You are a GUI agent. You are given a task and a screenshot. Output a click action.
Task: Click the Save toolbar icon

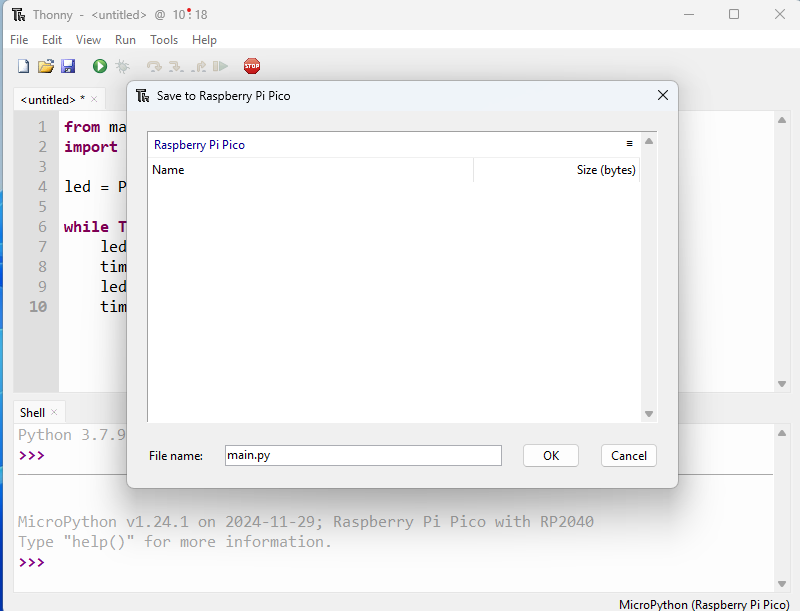tap(68, 66)
